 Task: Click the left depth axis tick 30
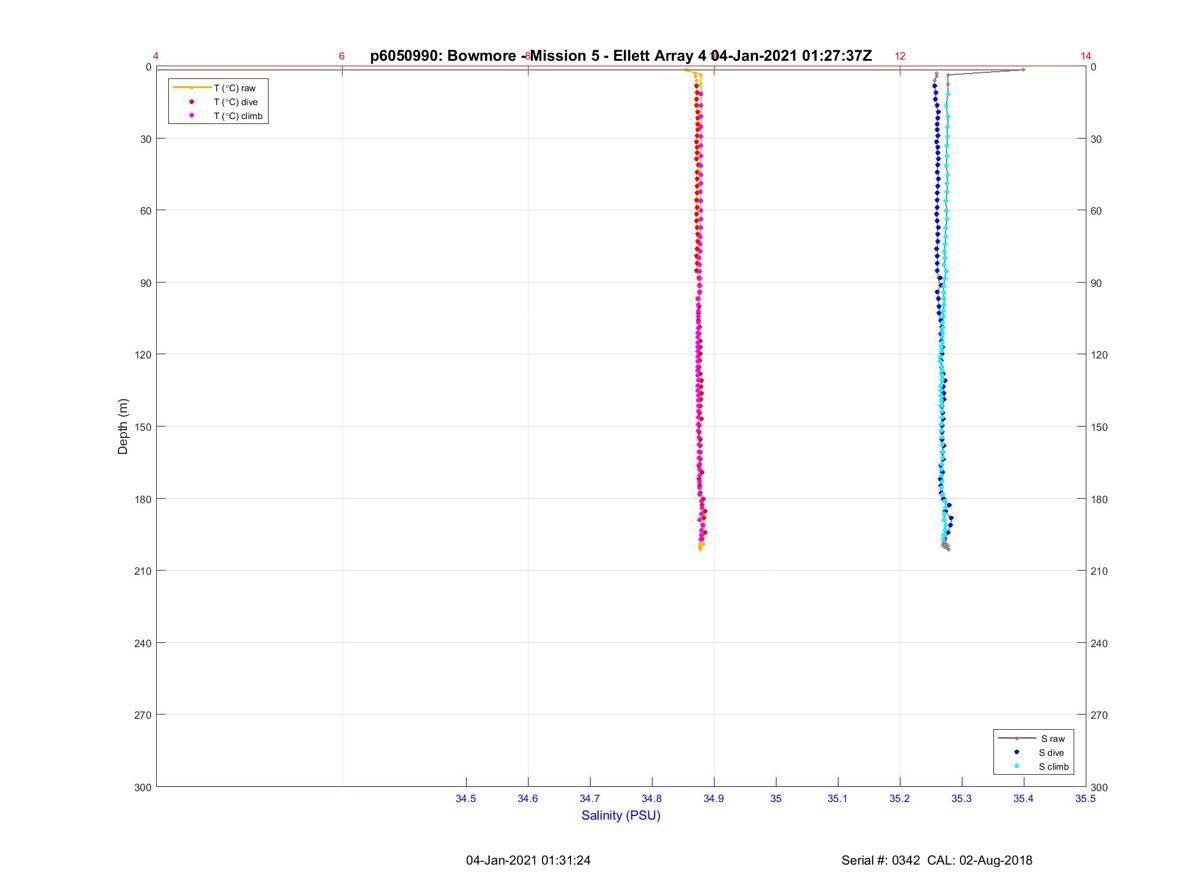click(145, 139)
